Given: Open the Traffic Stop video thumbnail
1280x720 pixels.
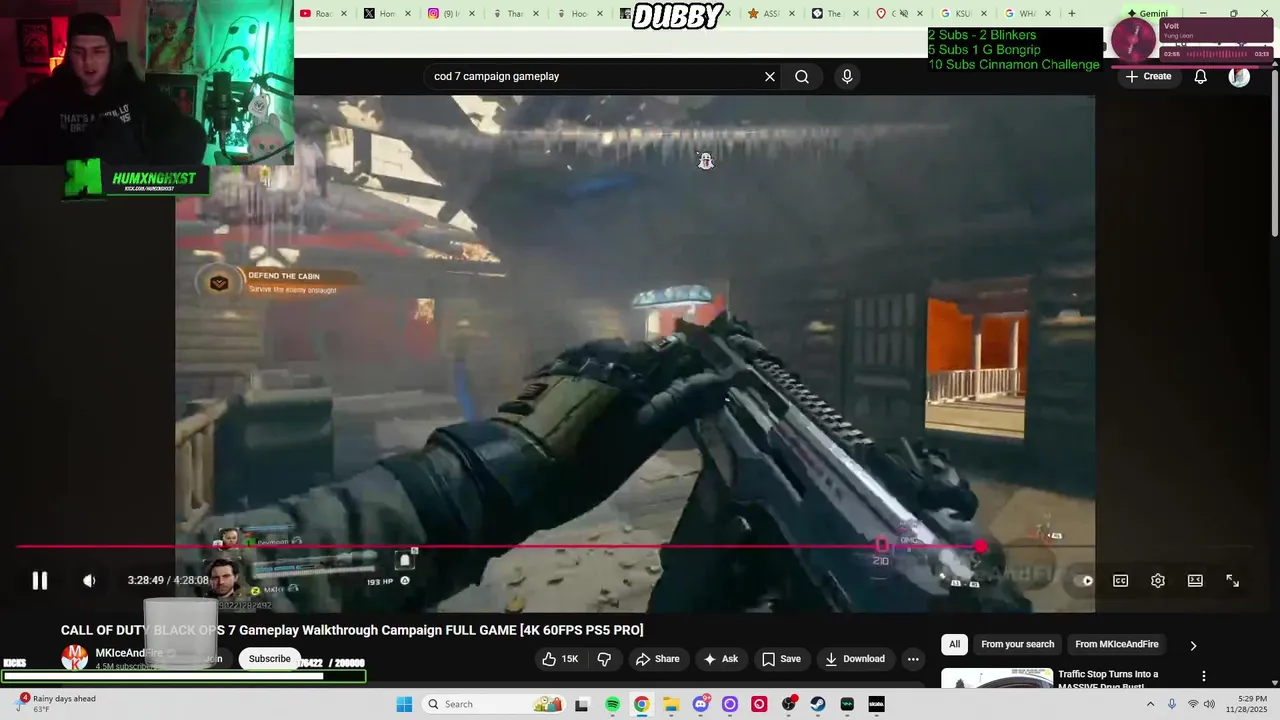Looking at the screenshot, I should (x=997, y=679).
